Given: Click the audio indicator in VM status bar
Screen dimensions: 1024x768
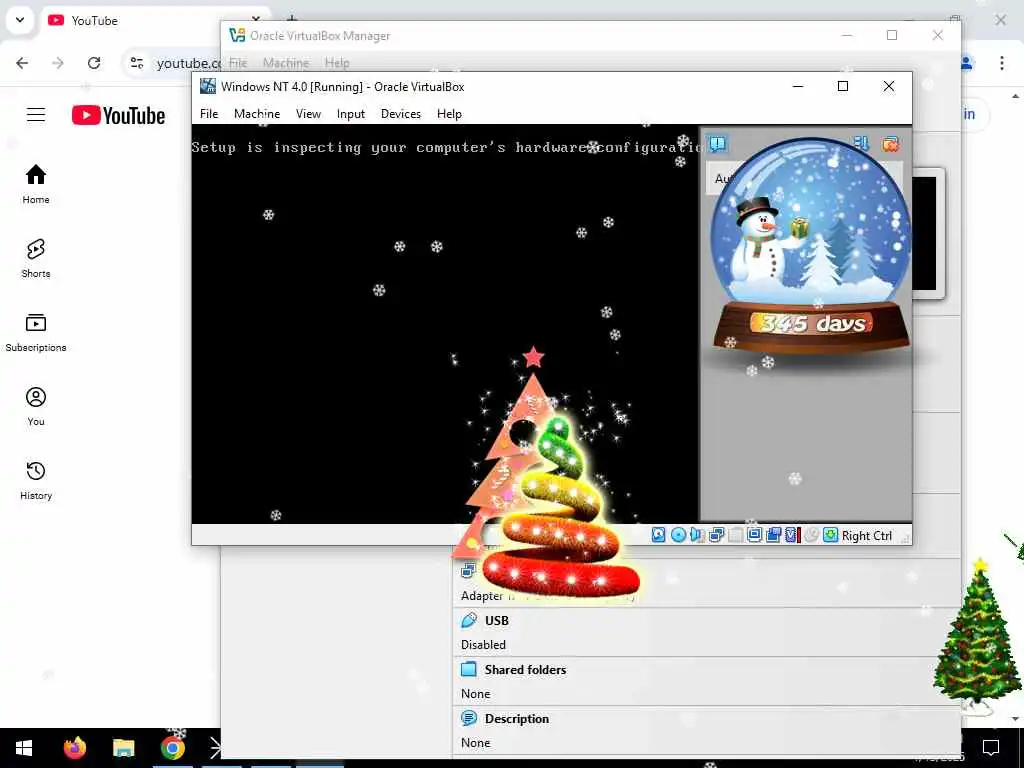Looking at the screenshot, I should point(697,536).
